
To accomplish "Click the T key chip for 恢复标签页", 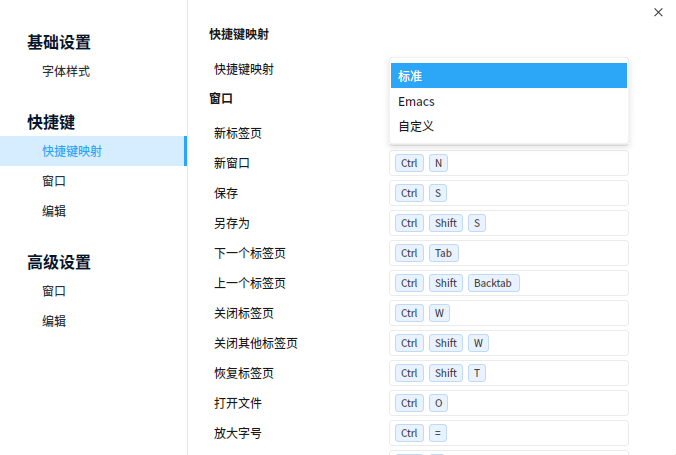I will point(477,373).
